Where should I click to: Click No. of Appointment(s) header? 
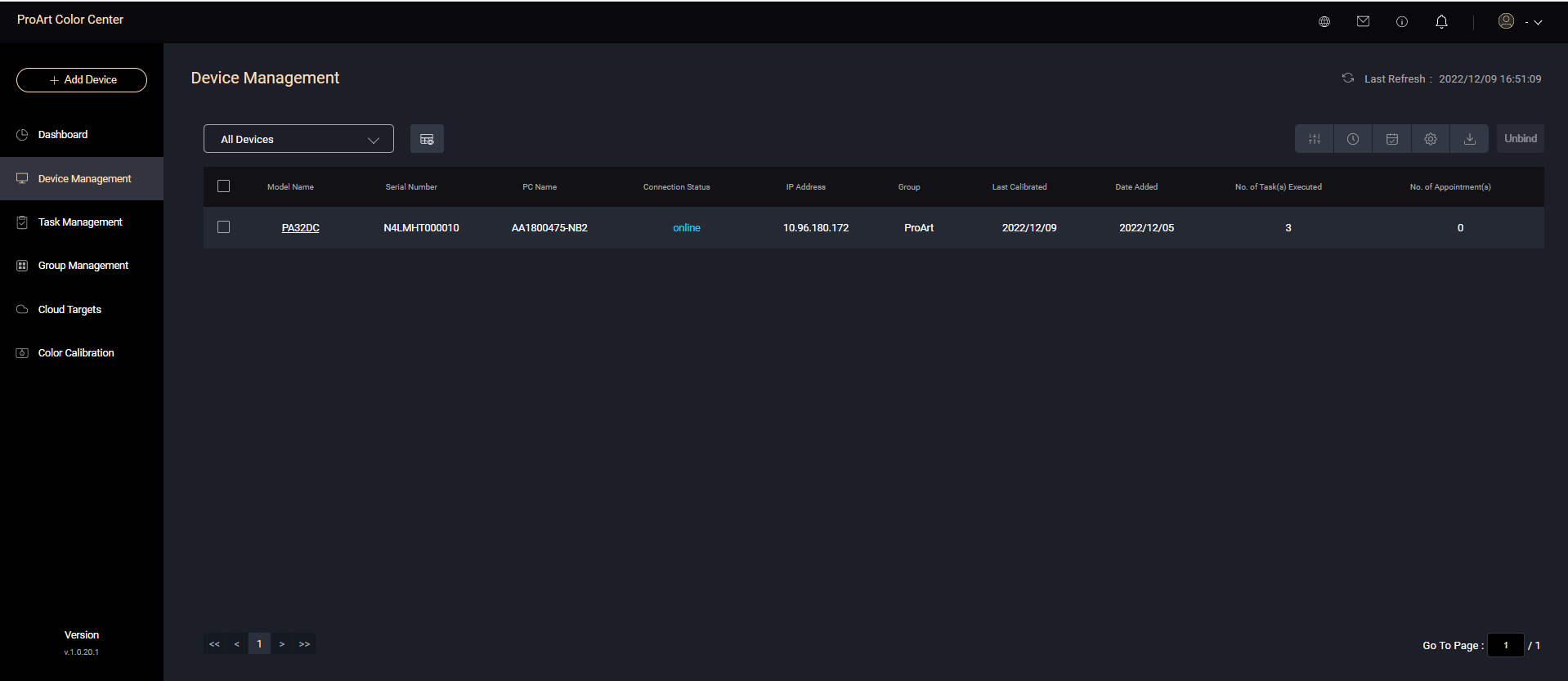[x=1450, y=187]
